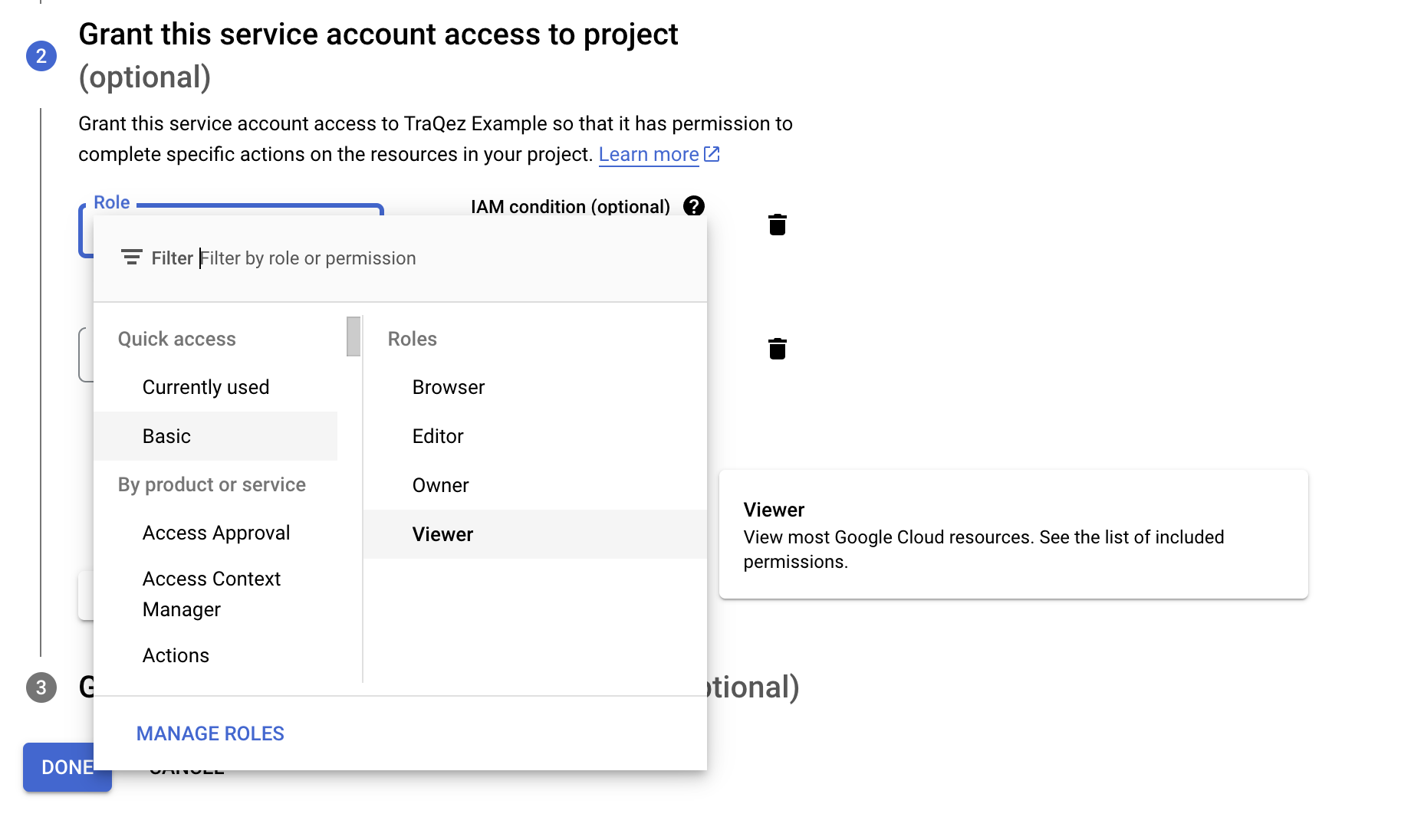Open the Actions product category
The width and height of the screenshot is (1401, 840).
click(176, 655)
